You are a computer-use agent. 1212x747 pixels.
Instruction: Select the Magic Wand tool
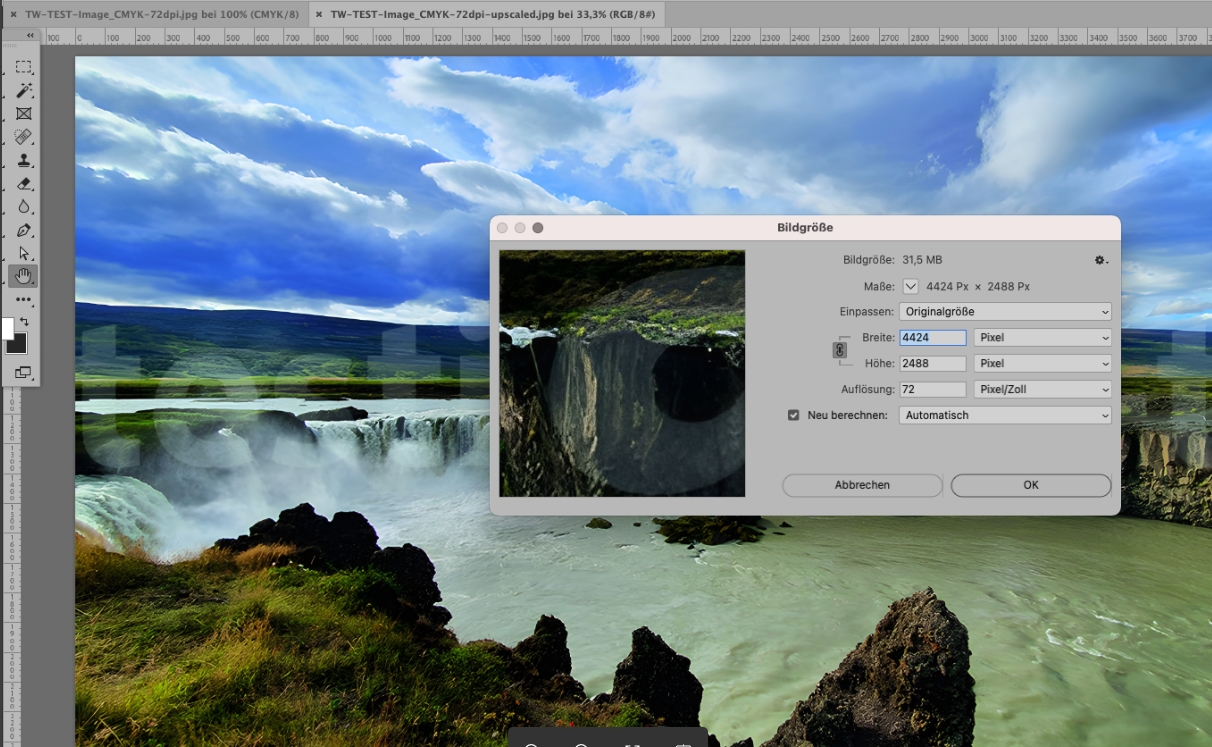23,91
